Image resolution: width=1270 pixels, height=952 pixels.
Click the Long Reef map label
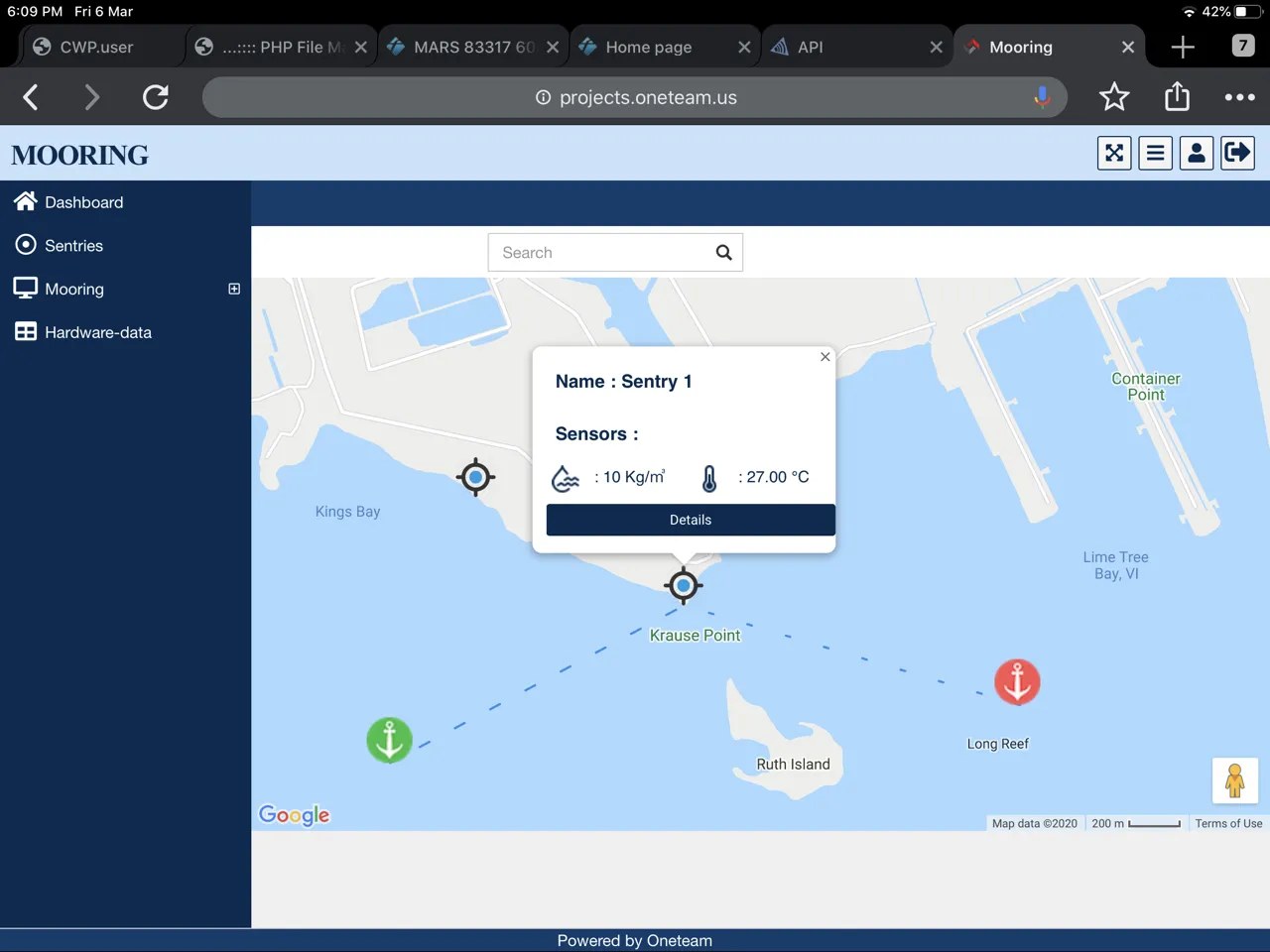click(998, 744)
